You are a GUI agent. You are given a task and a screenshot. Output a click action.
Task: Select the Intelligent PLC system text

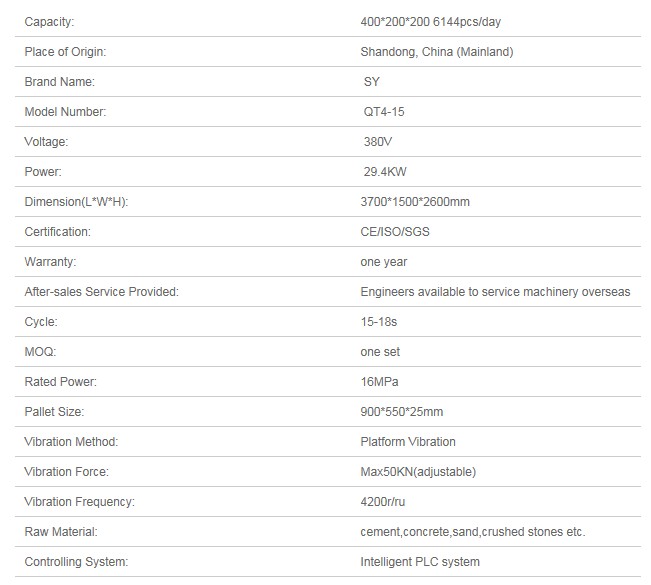[420, 562]
